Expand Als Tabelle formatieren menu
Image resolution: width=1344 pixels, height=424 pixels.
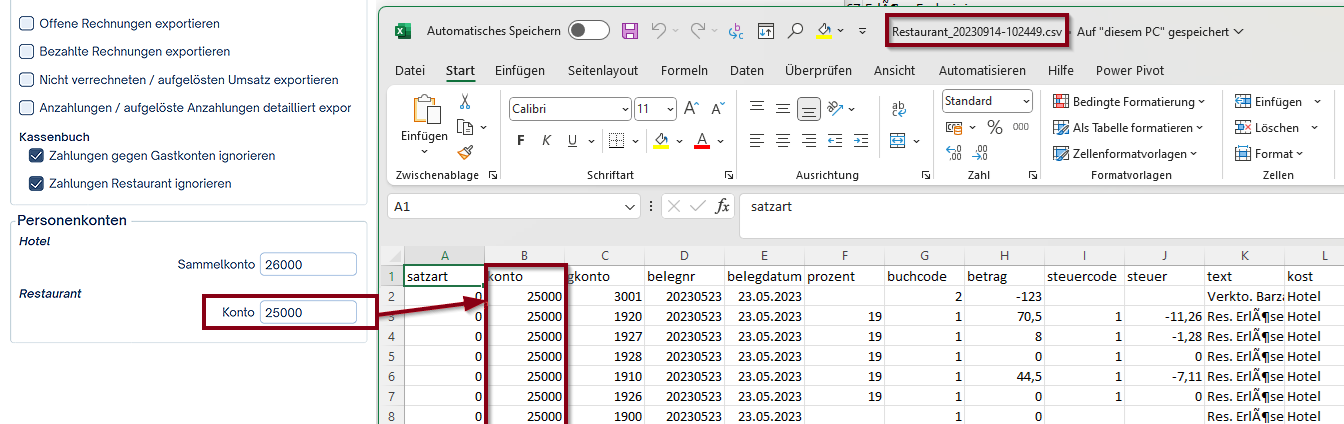1129,127
